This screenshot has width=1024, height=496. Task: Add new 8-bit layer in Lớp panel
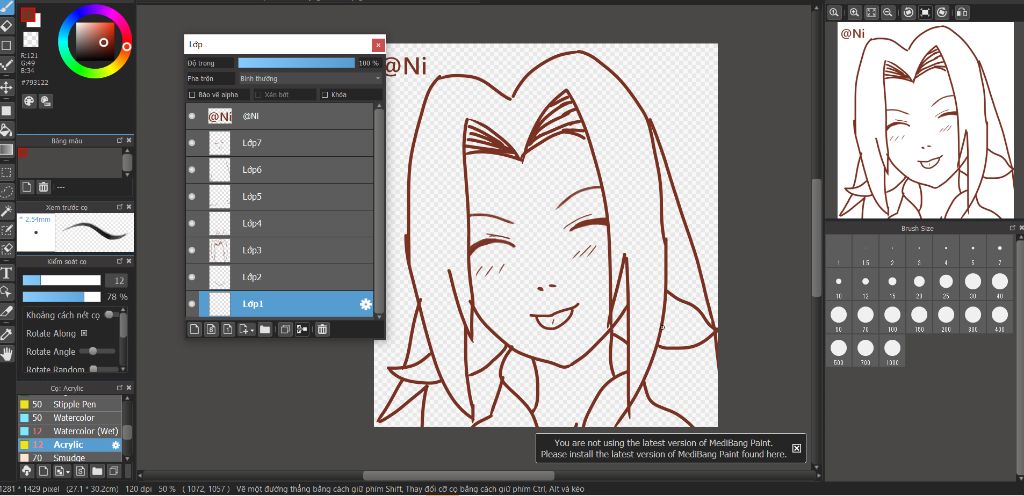(211, 330)
